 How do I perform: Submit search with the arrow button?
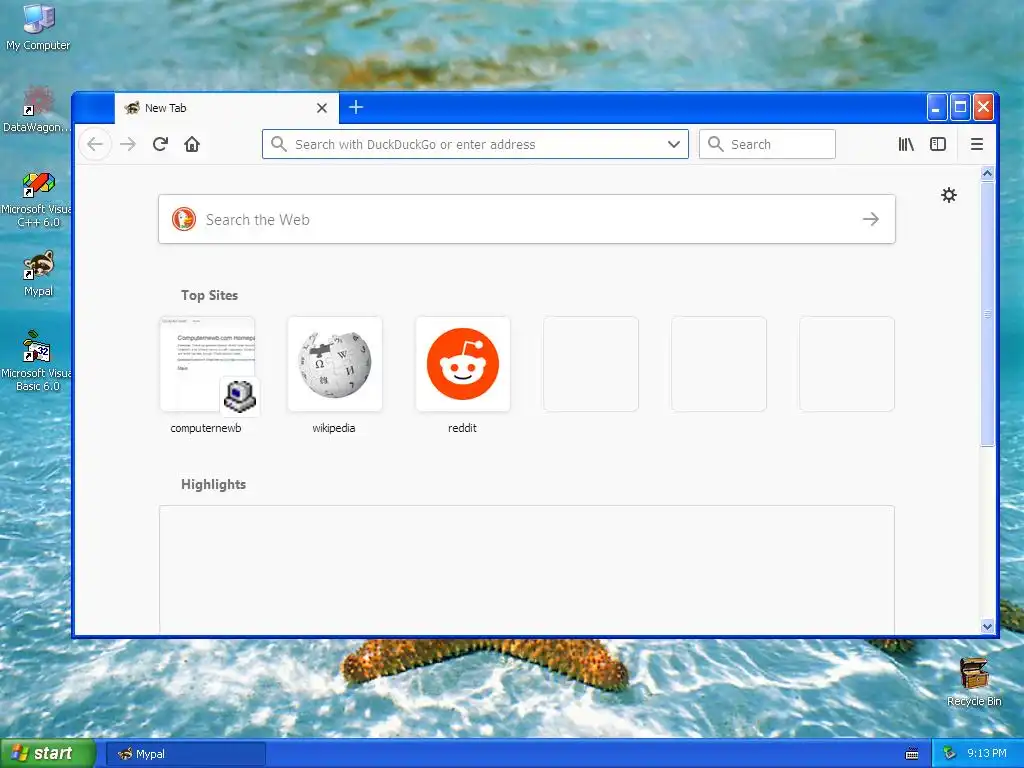click(871, 219)
